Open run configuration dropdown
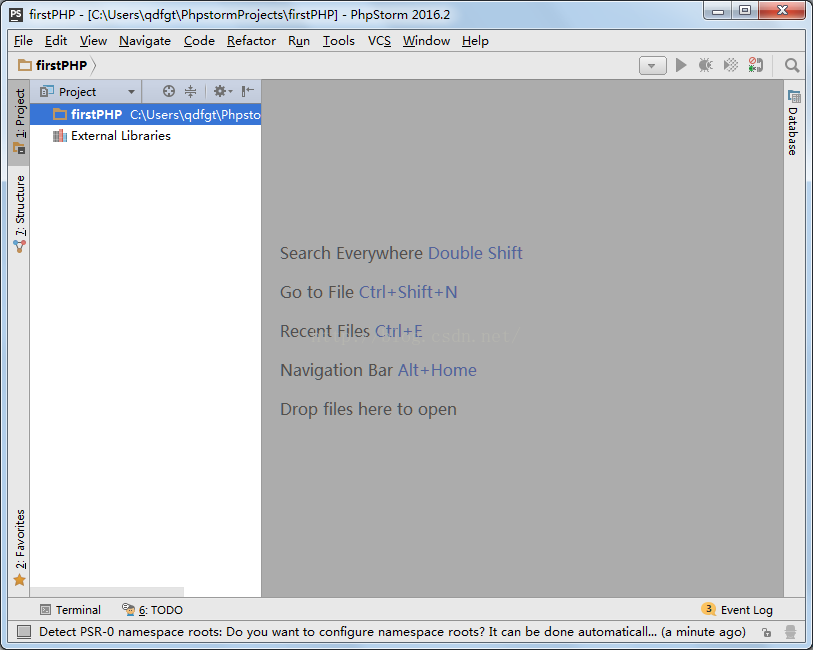This screenshot has height=650, width=813. [x=653, y=66]
